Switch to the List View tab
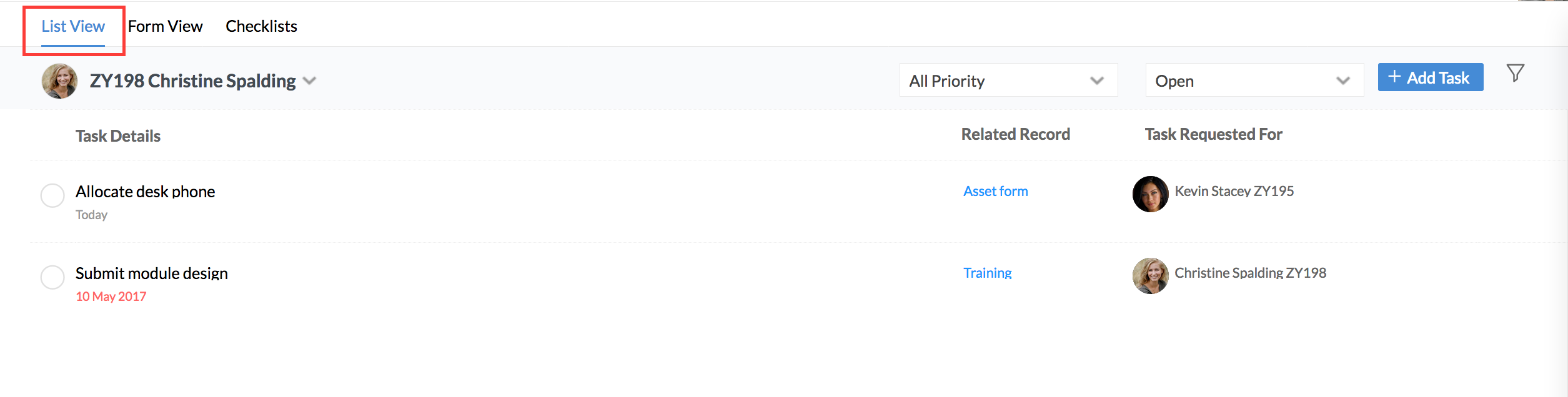Screen dimensions: 1568x397 point(73,26)
